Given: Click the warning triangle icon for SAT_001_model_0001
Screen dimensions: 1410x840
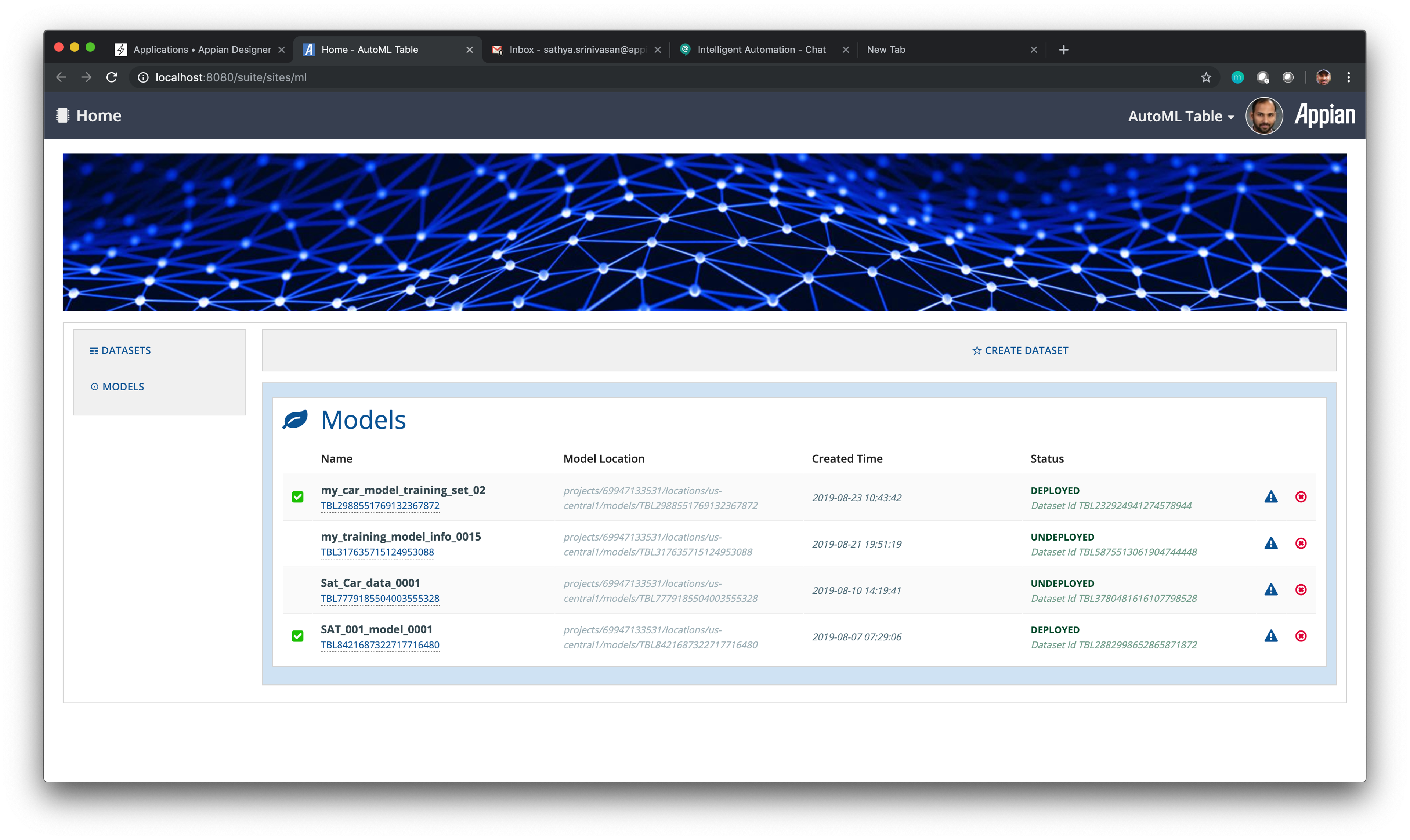Looking at the screenshot, I should pyautogui.click(x=1271, y=636).
